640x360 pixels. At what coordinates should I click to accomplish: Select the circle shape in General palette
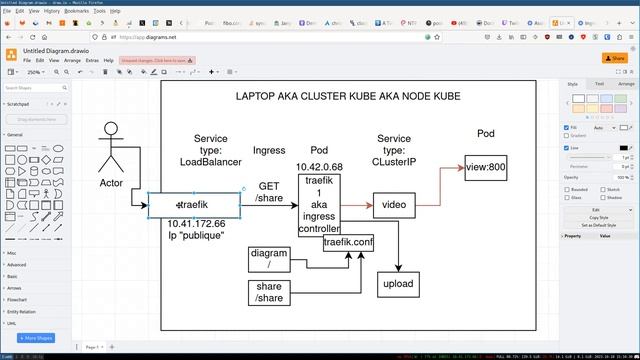(22, 160)
